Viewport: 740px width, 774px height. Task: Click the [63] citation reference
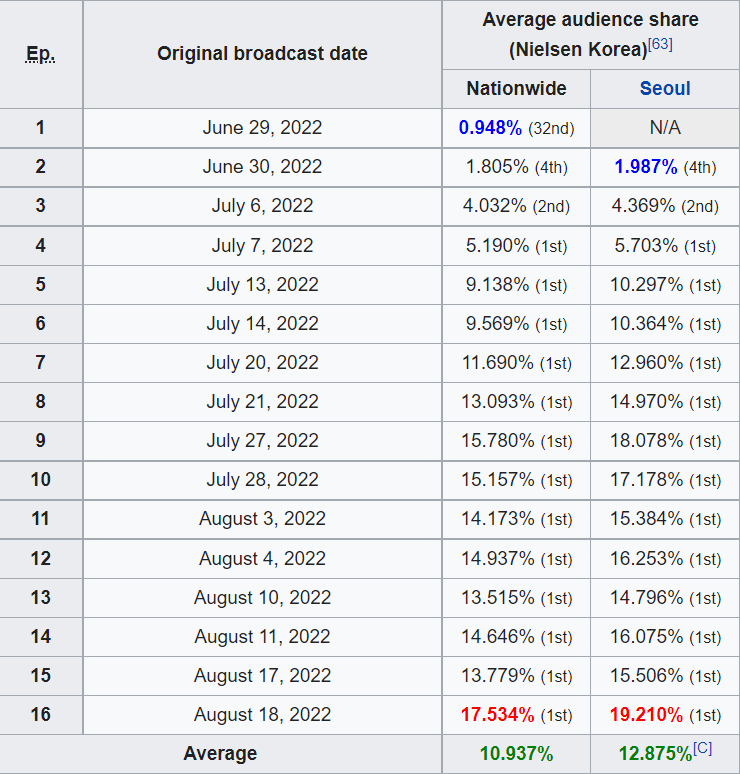click(x=660, y=45)
